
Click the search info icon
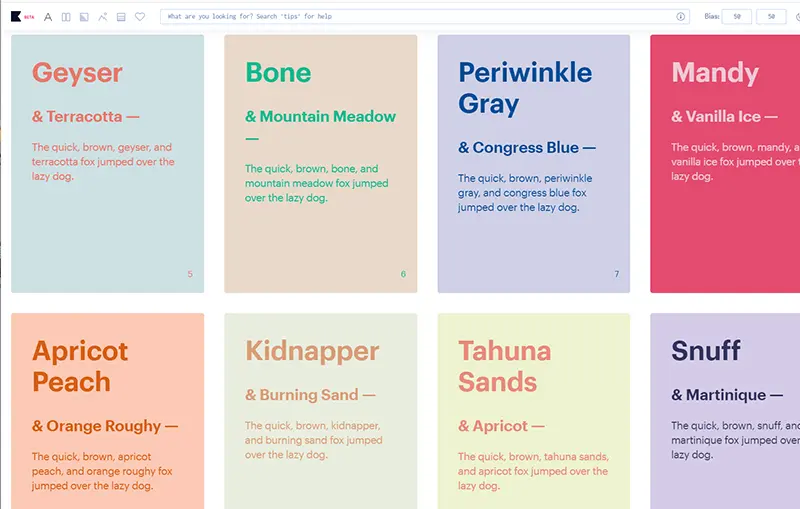tap(681, 17)
